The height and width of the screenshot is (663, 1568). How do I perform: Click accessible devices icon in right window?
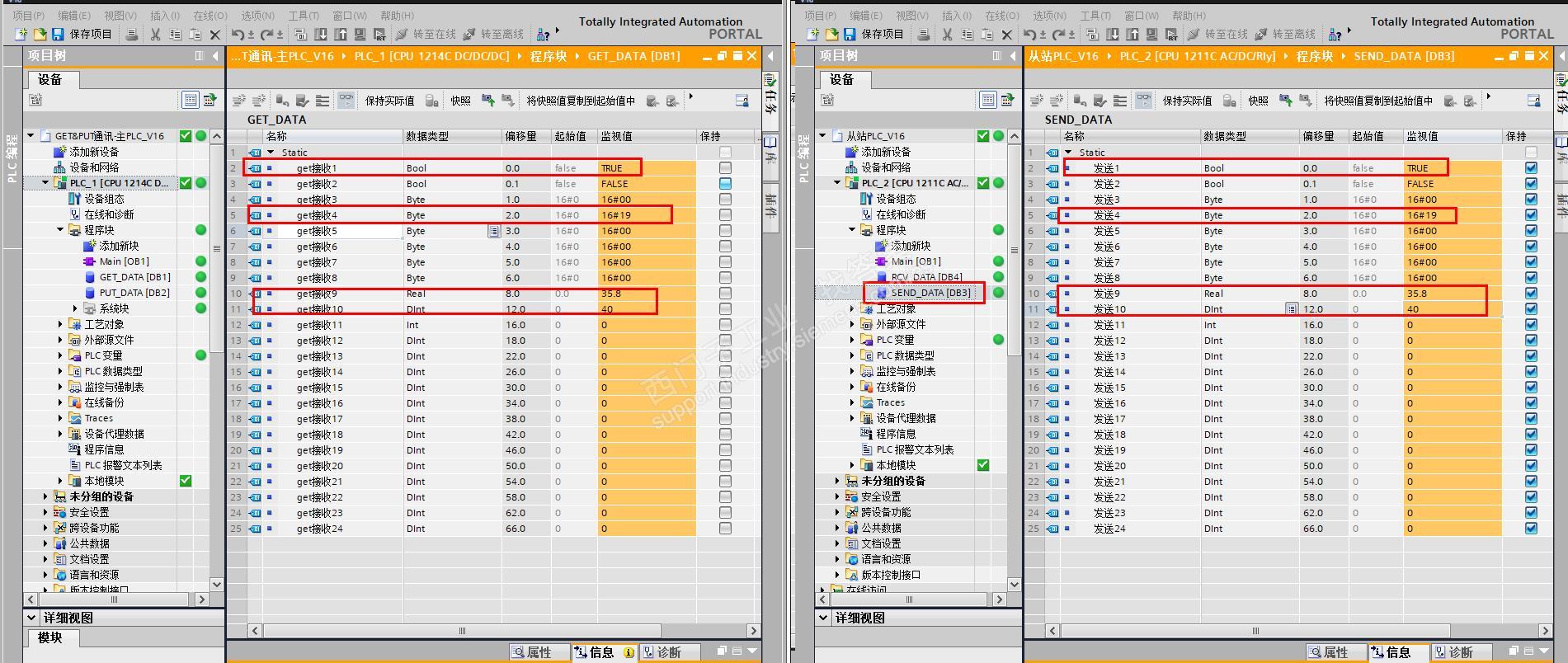1335,35
